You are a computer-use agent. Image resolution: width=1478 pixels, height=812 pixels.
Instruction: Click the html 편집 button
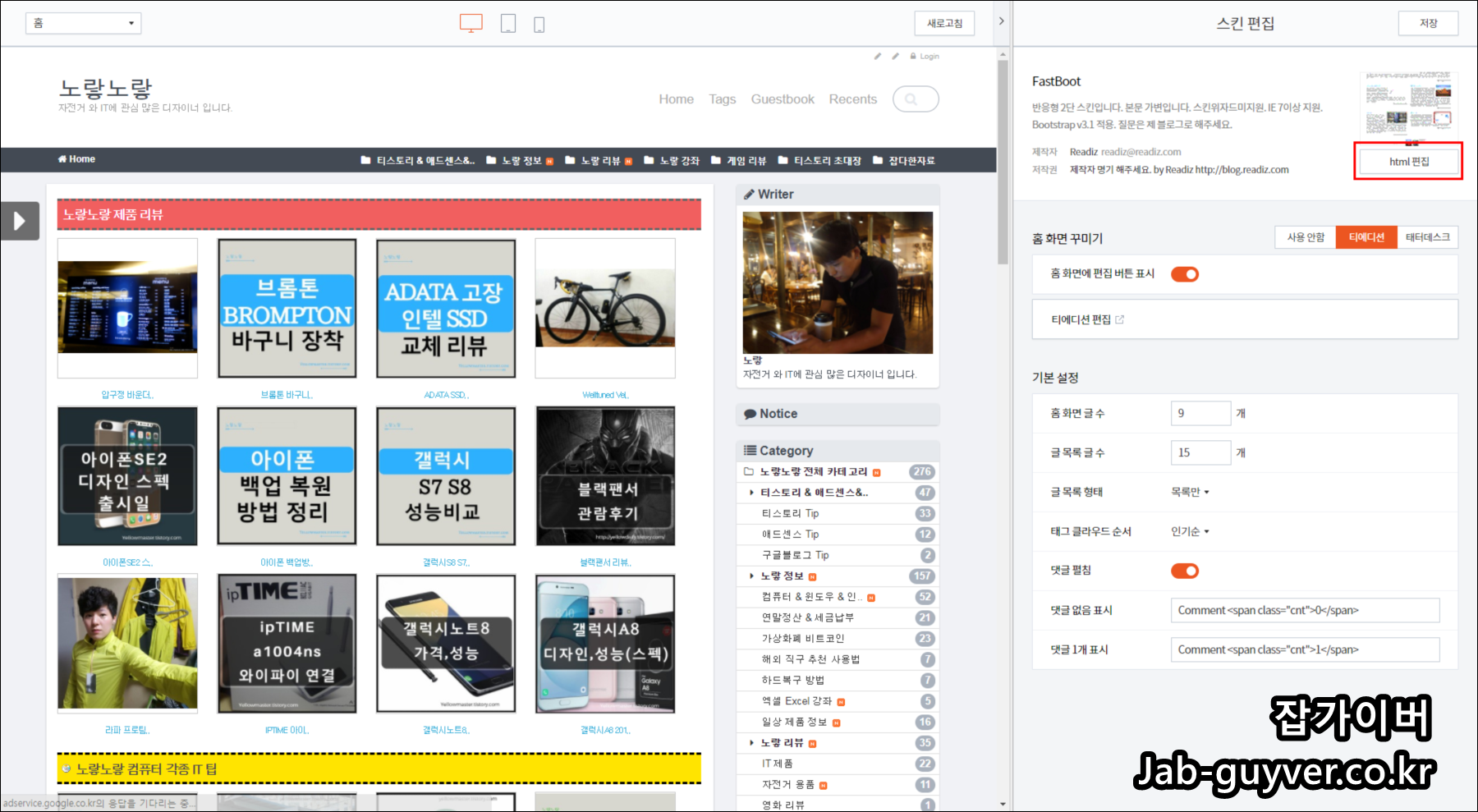click(x=1408, y=162)
